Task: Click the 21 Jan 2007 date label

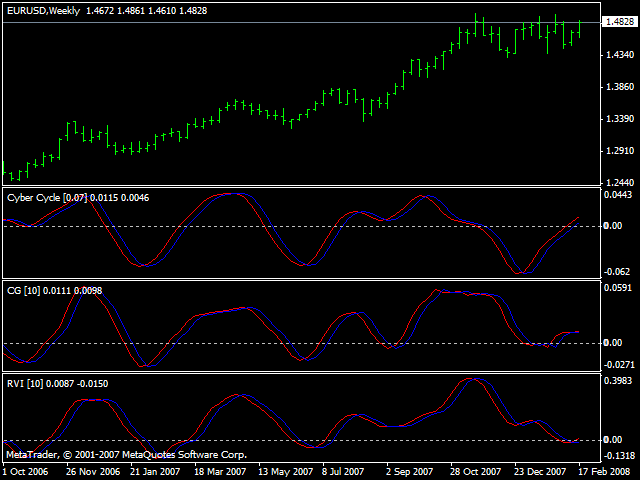Action: click(x=155, y=472)
